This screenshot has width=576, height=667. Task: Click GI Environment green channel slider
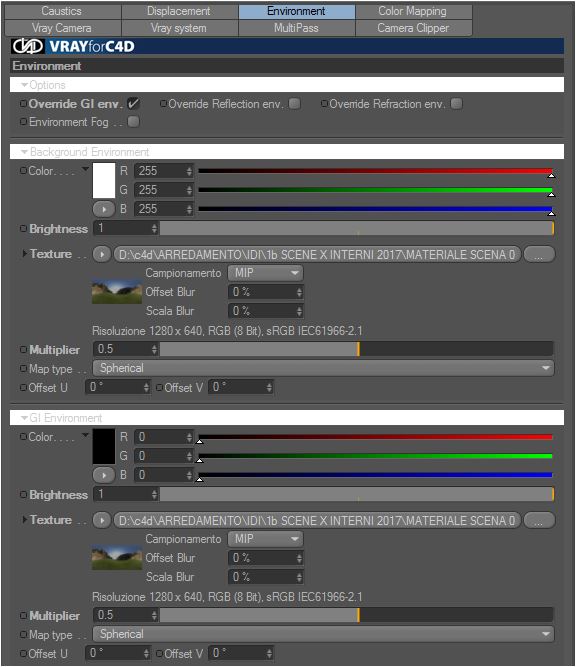tap(376, 456)
